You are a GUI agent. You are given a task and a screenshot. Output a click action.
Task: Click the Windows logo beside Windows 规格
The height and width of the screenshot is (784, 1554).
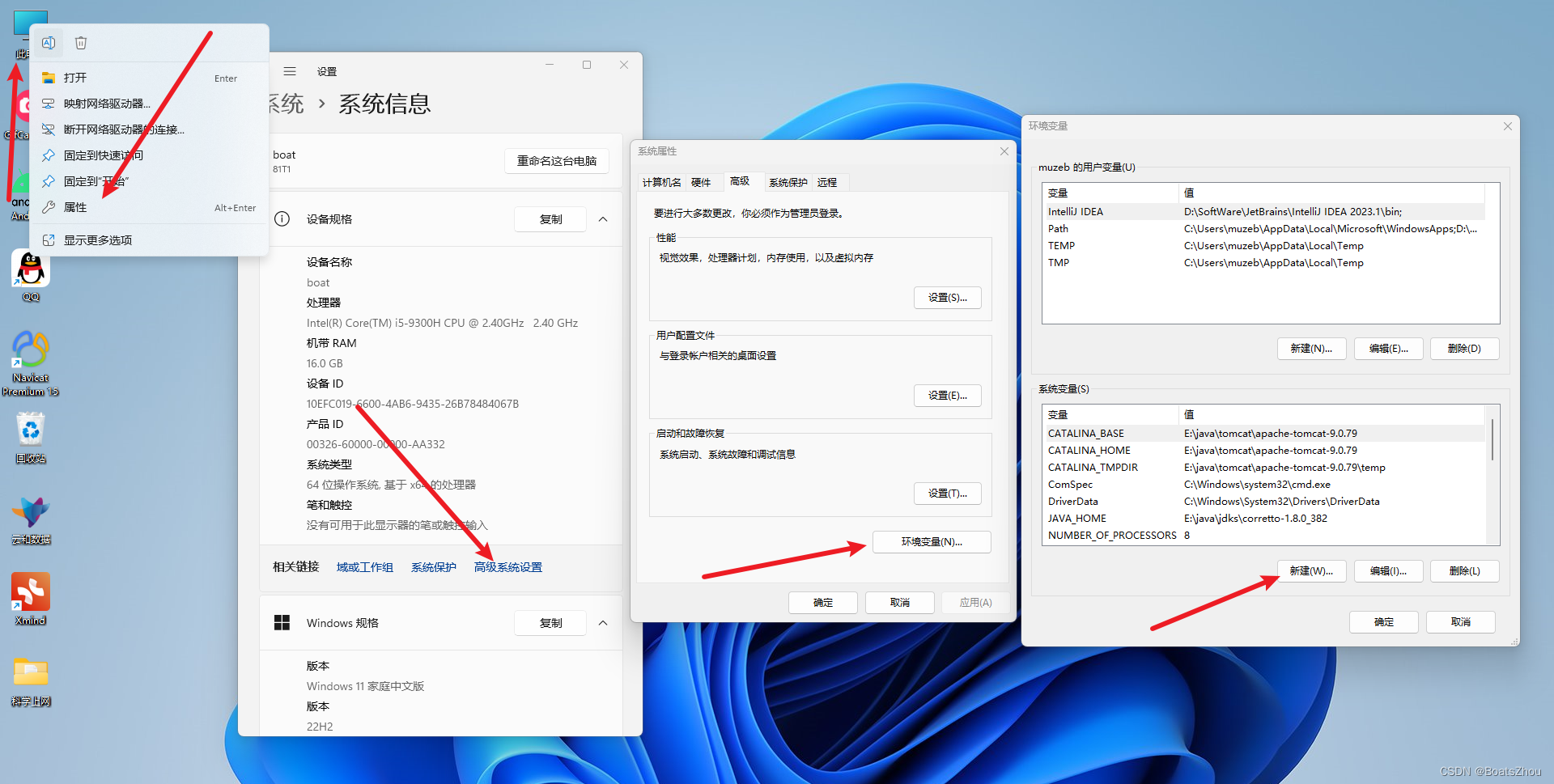coord(282,622)
